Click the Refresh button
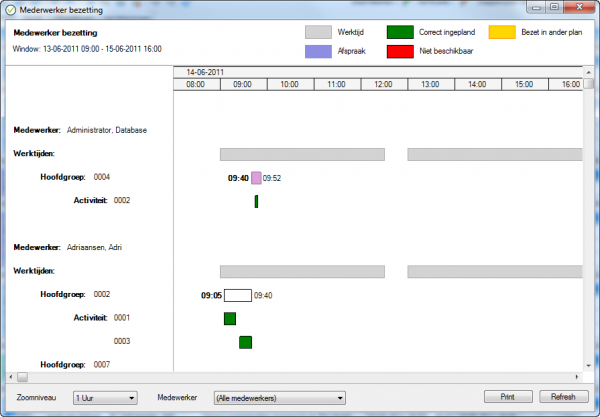 563,397
